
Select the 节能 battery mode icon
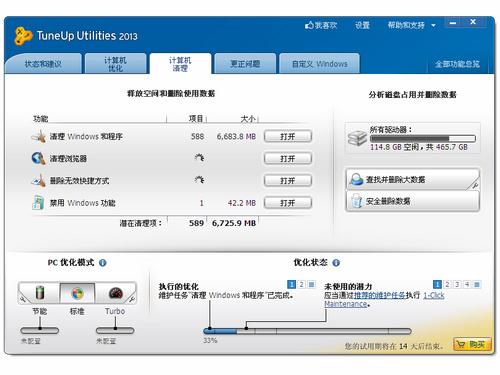[x=40, y=293]
